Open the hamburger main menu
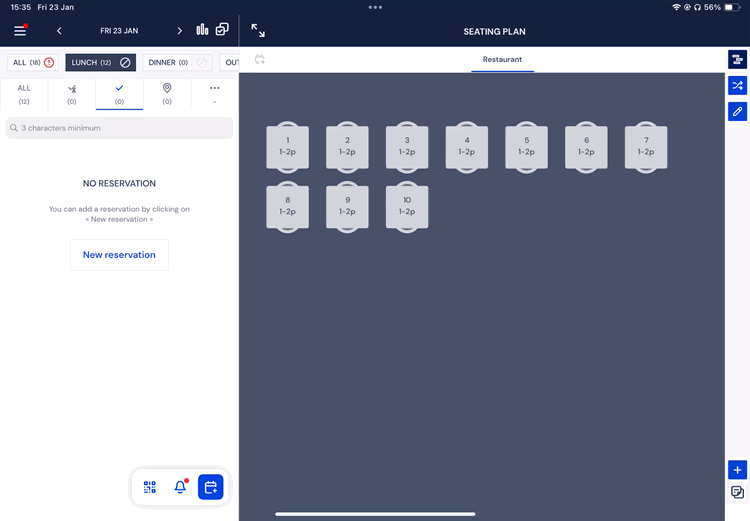 (20, 31)
